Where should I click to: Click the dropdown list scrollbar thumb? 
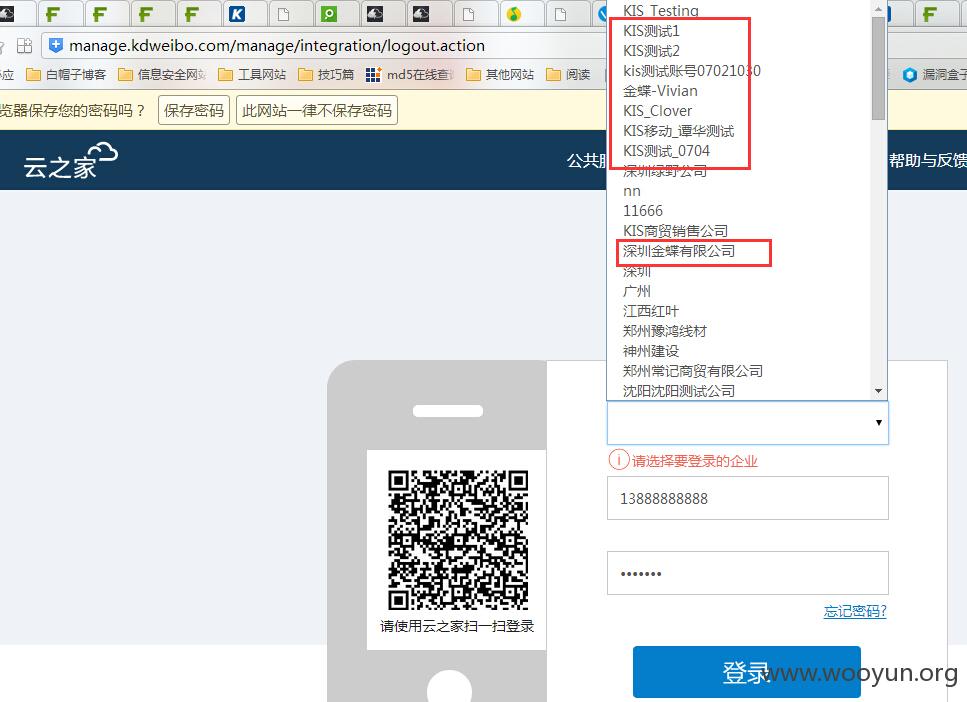click(x=878, y=68)
